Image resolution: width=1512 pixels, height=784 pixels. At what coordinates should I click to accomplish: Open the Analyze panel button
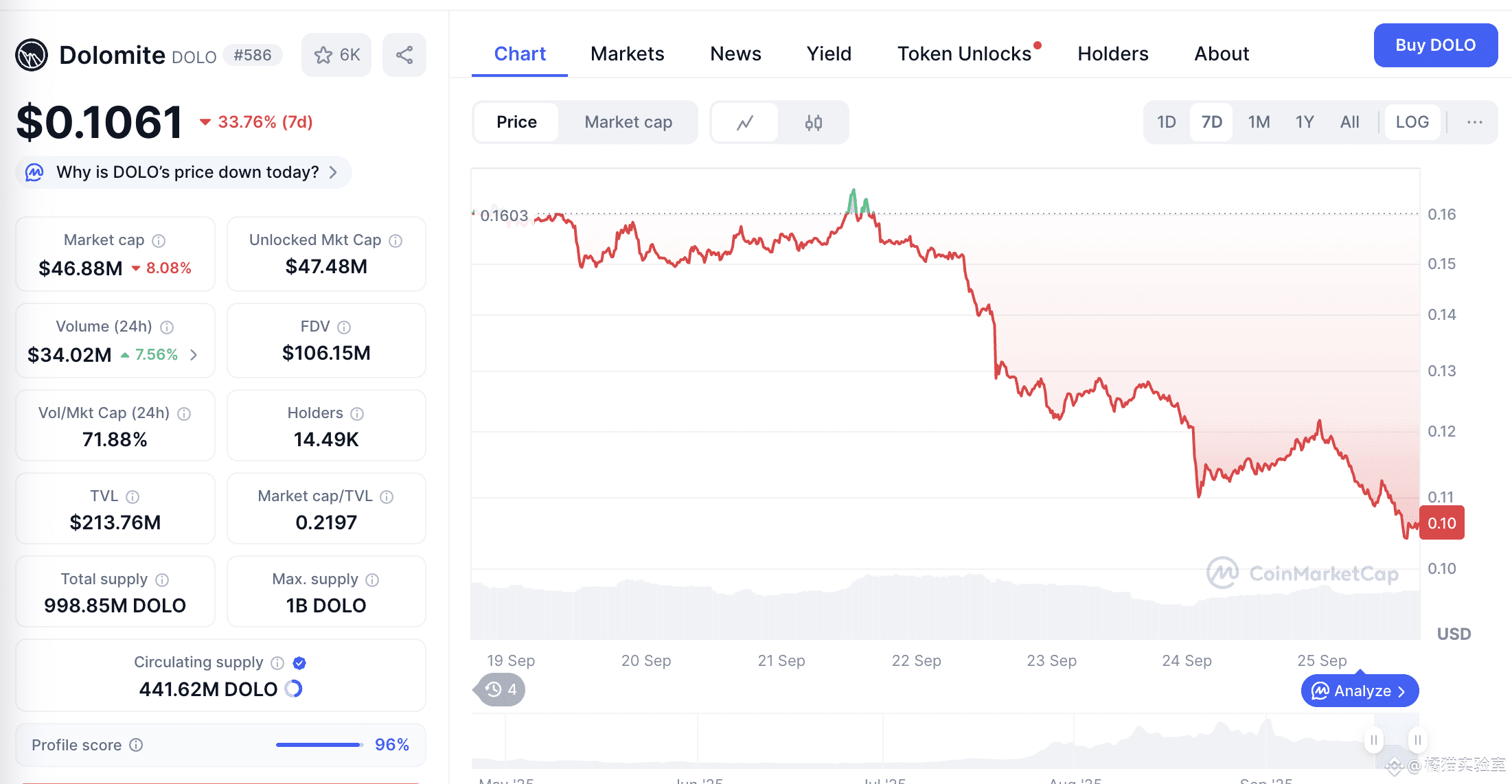1360,691
